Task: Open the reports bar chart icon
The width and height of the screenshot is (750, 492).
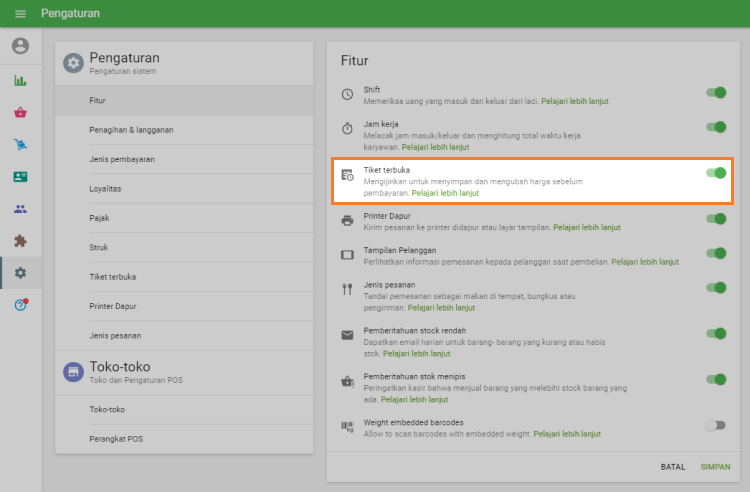Action: coord(20,80)
